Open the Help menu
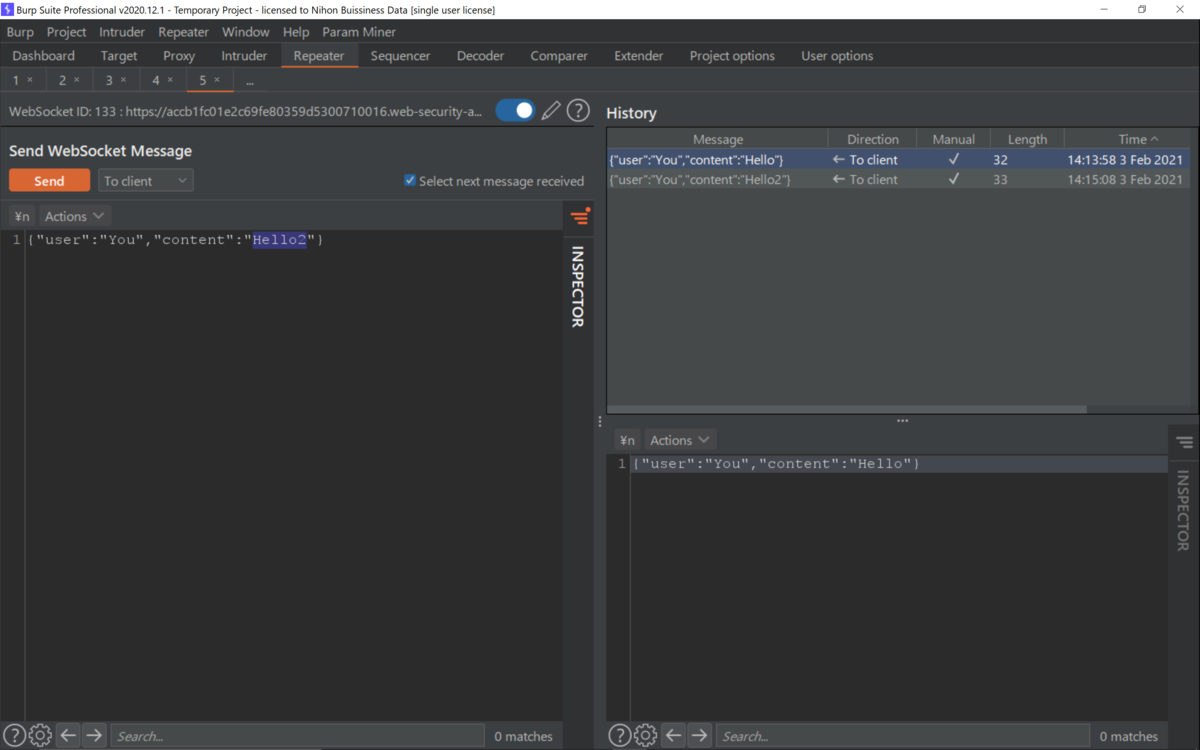This screenshot has width=1200, height=750. point(296,32)
